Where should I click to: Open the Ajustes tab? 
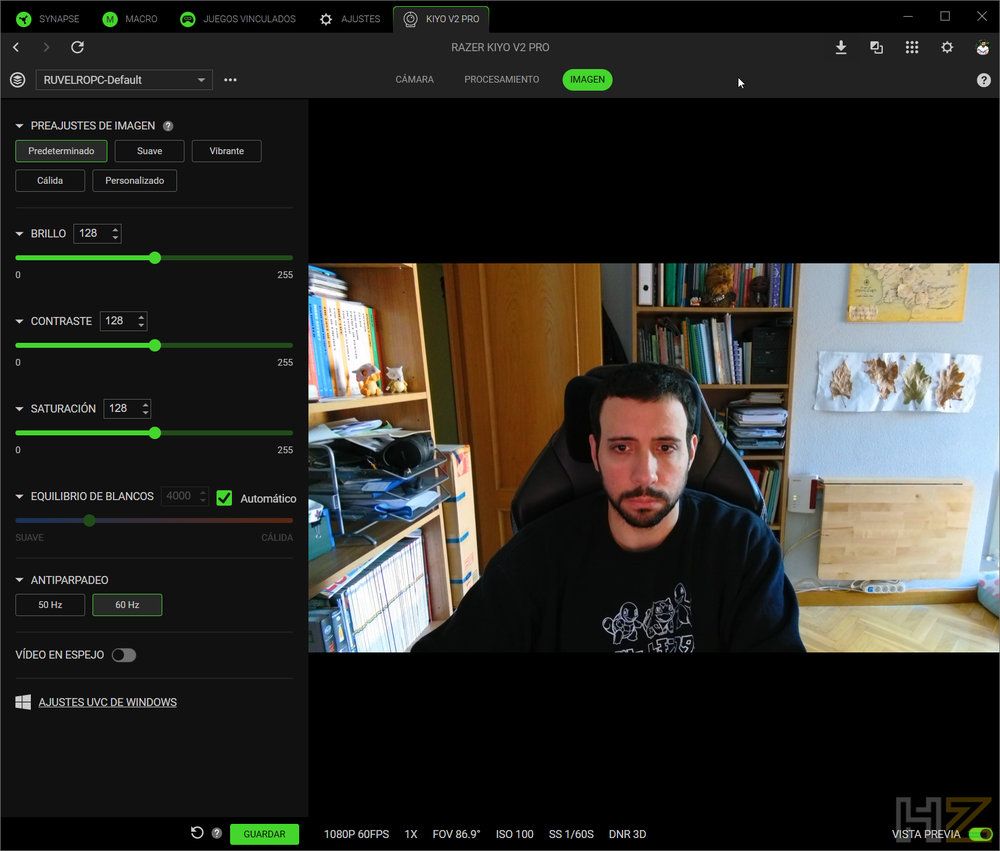pyautogui.click(x=349, y=19)
